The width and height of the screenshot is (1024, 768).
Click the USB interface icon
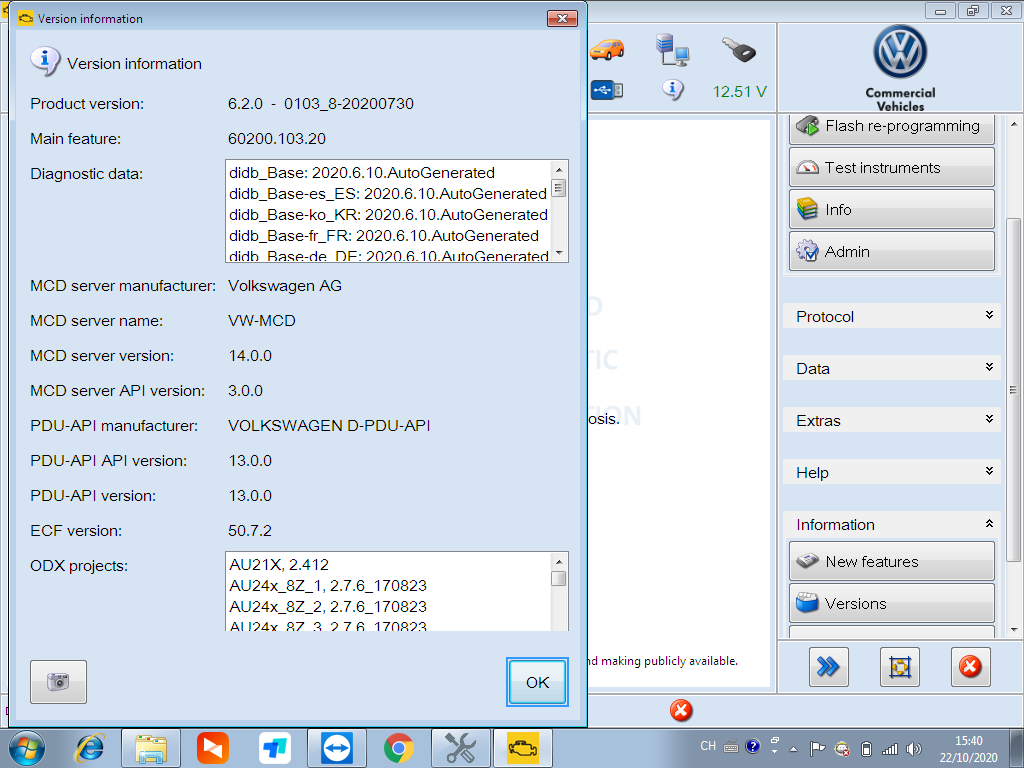tap(607, 90)
